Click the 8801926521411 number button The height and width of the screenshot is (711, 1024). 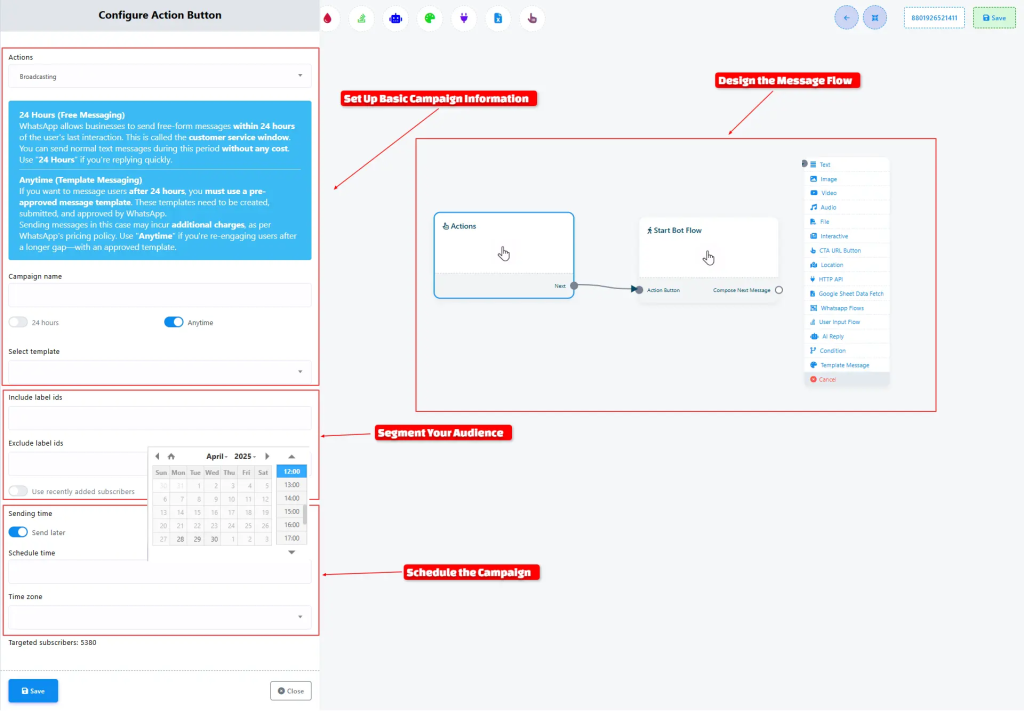pos(934,18)
